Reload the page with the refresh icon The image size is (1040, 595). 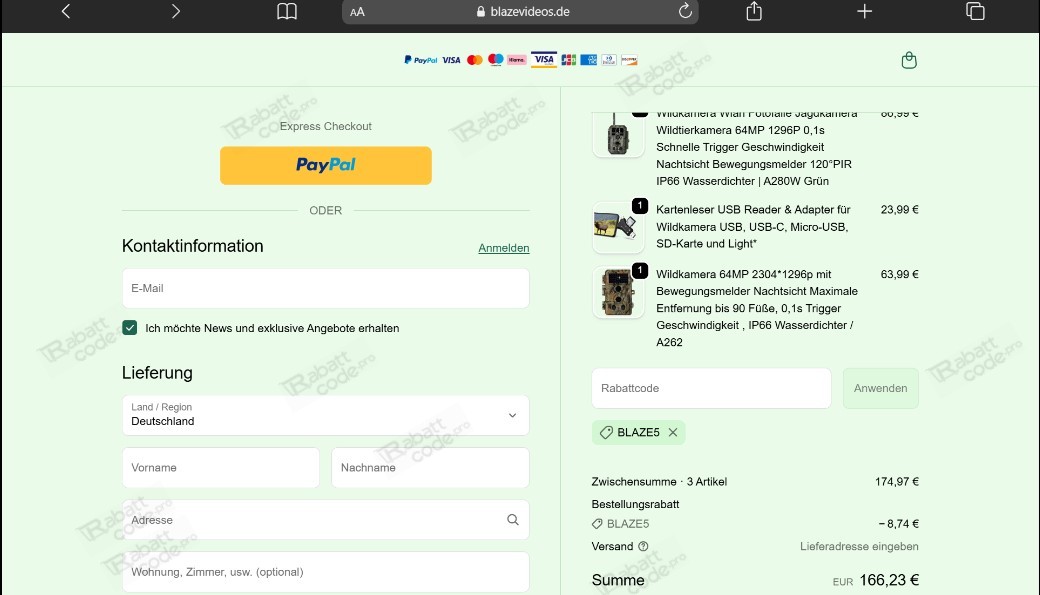point(685,11)
